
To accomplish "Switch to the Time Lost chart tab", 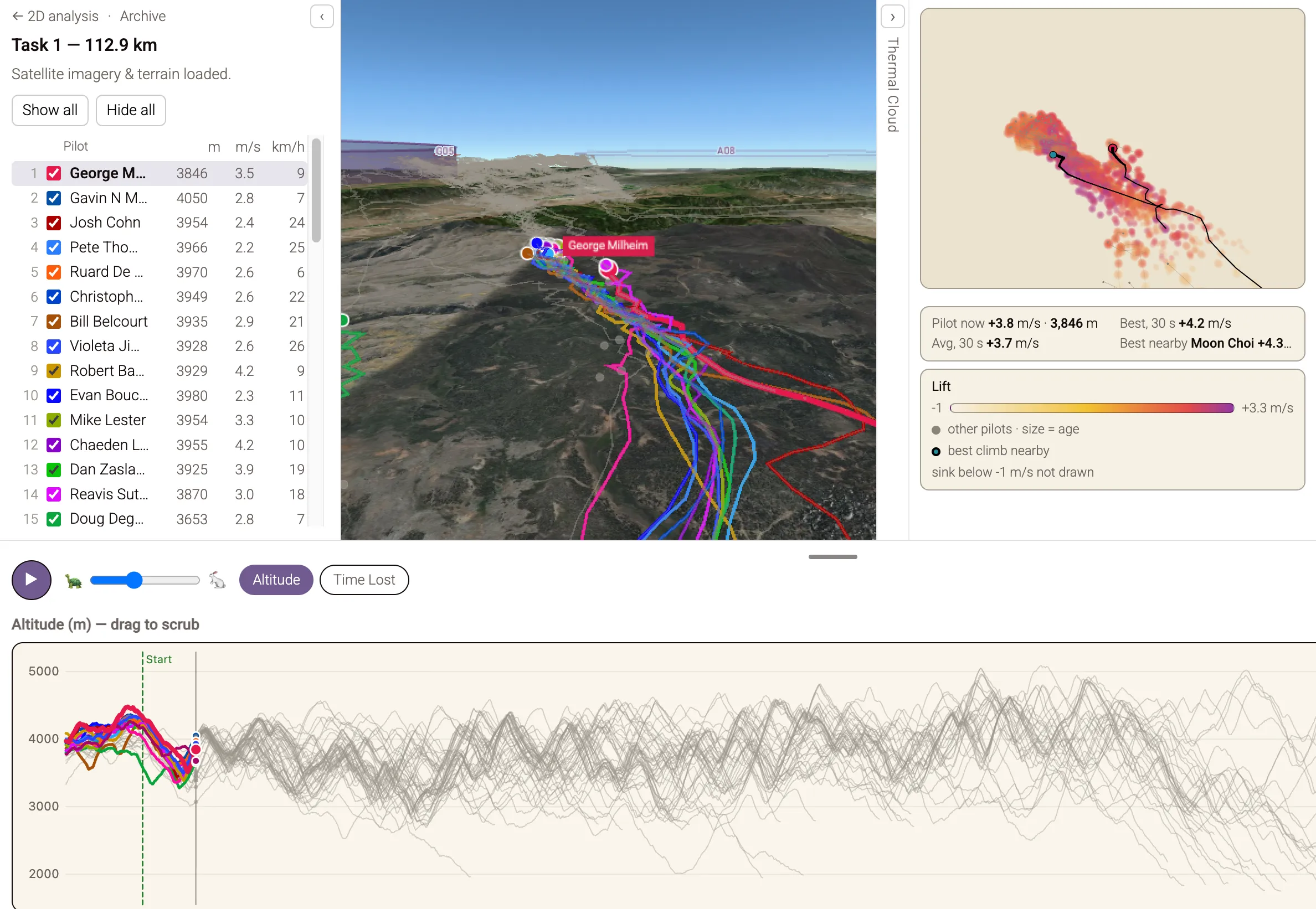I will point(364,580).
